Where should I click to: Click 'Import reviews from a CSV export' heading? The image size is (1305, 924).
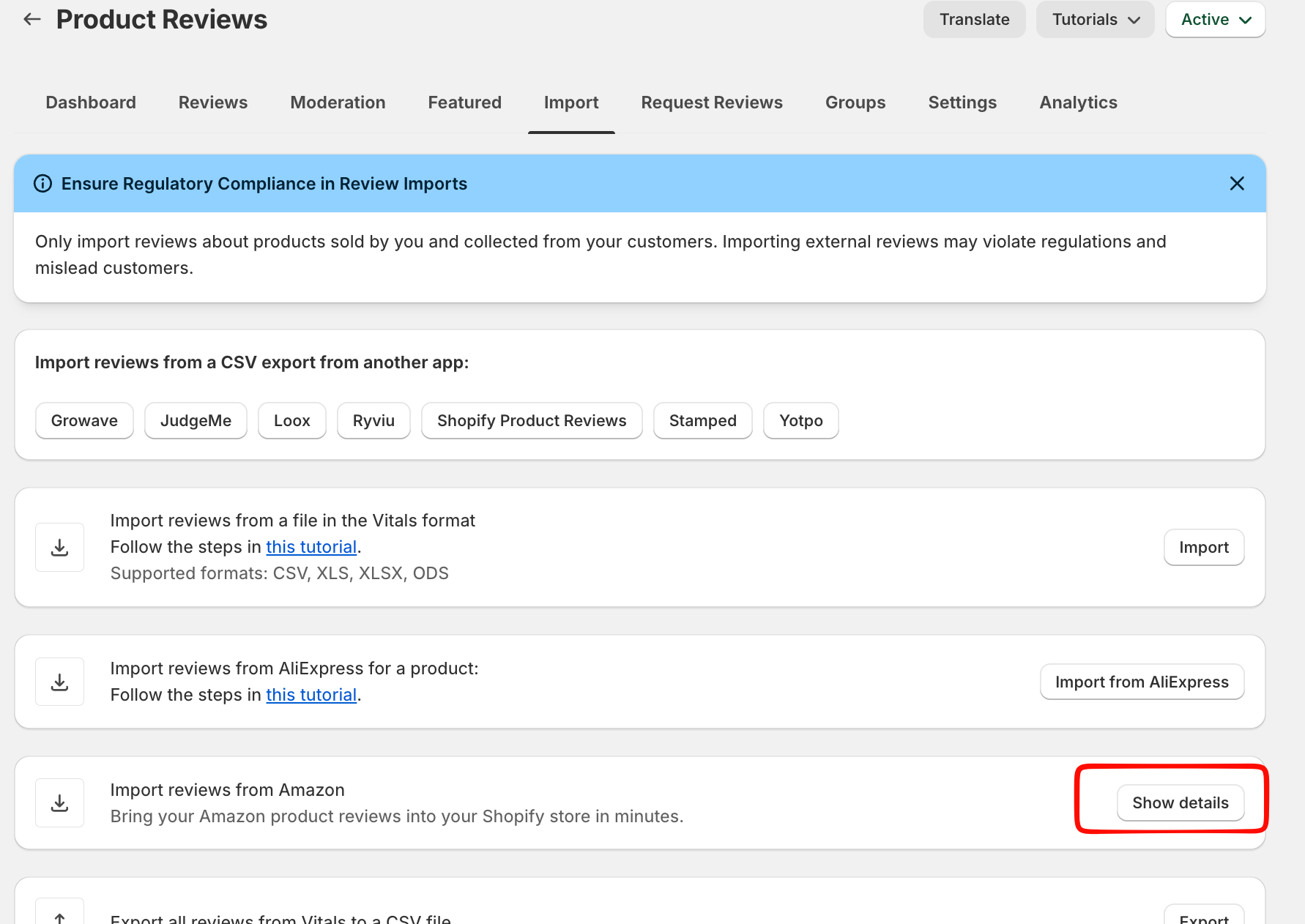252,363
